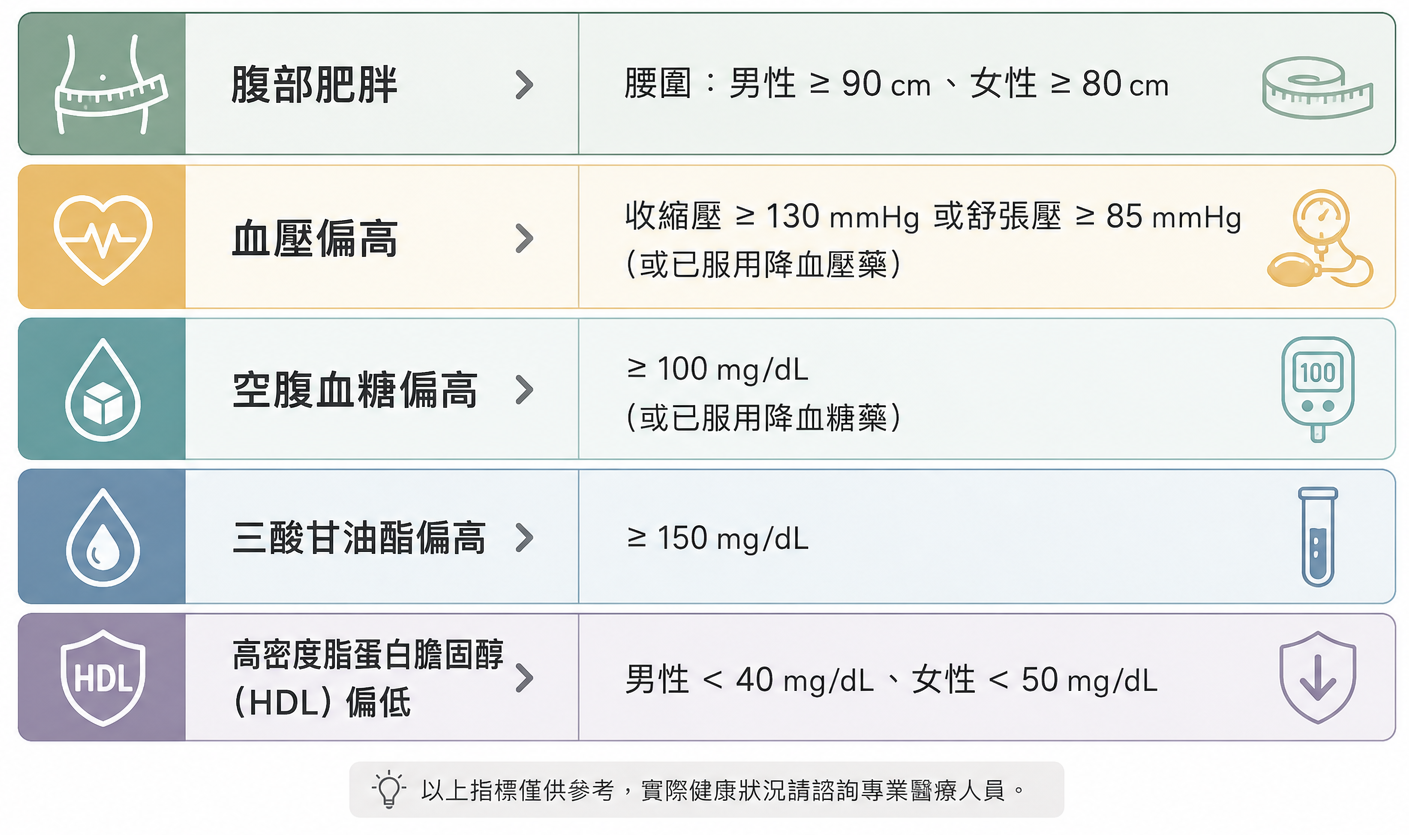Viewport: 1409px width, 835px height.
Task: Select the 高密度脂蛋白膽固醇 (HDL) 偏低 label
Action: 368,679
